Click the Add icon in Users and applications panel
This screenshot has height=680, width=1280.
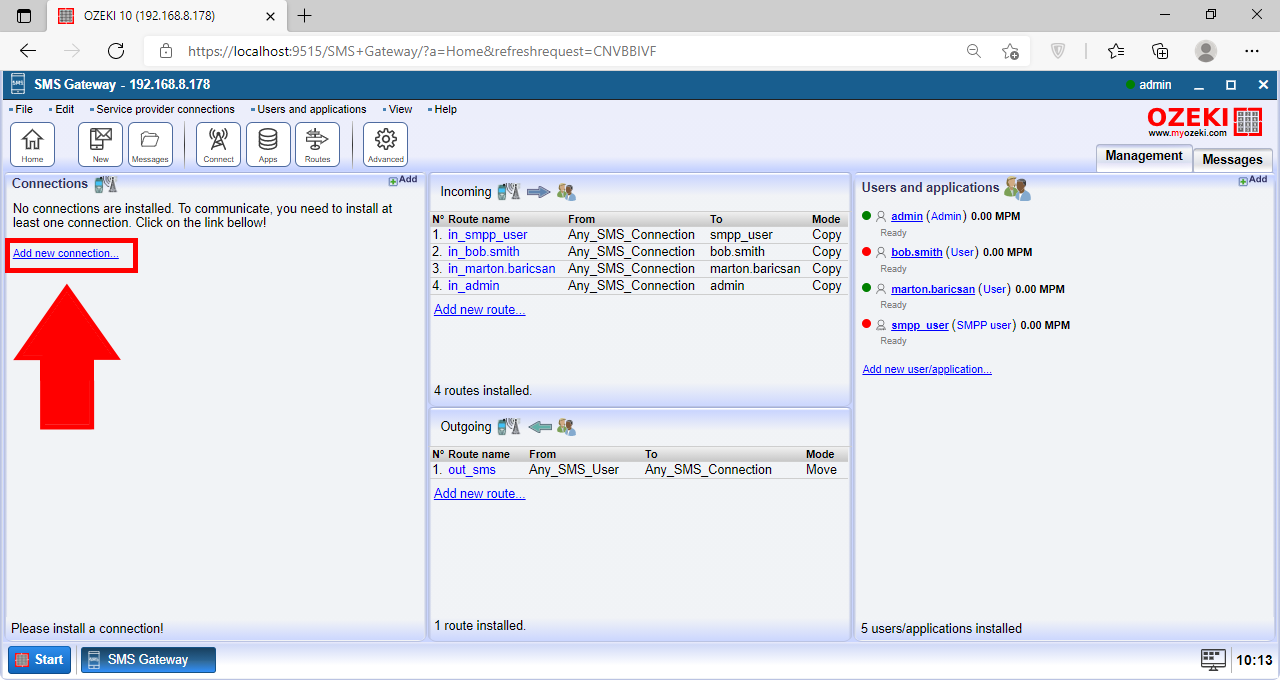[1253, 180]
